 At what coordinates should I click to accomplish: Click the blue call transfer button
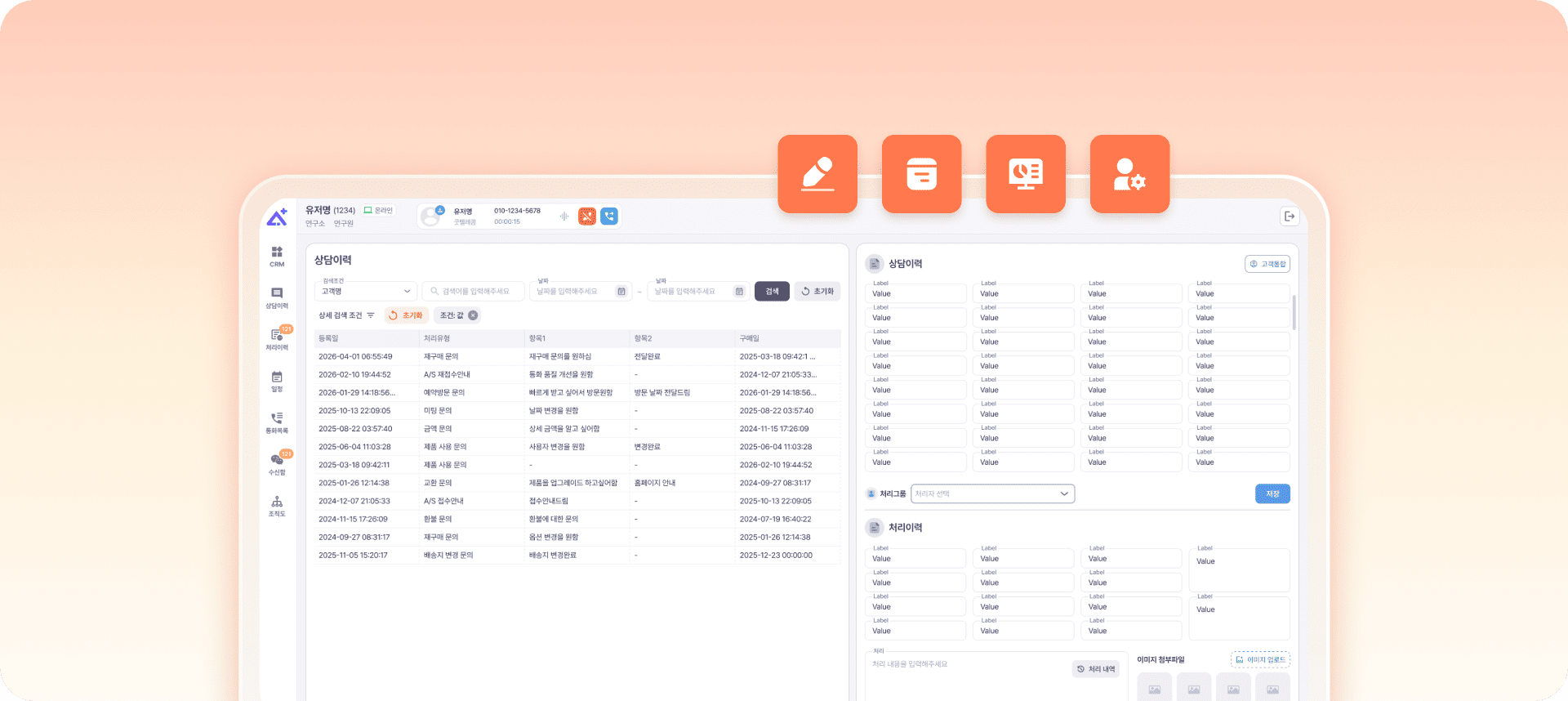[609, 217]
